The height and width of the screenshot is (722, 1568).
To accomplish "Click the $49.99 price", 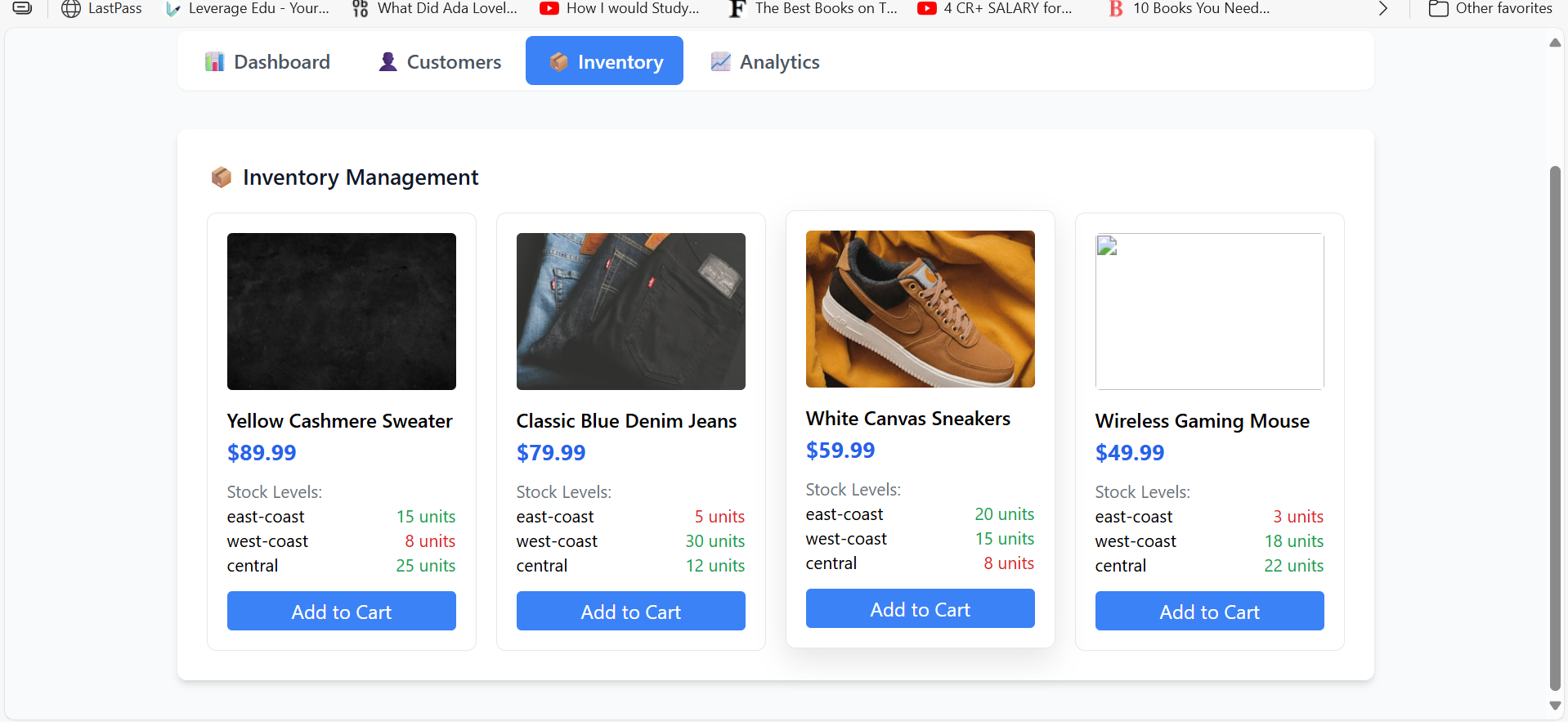I will 1130,453.
